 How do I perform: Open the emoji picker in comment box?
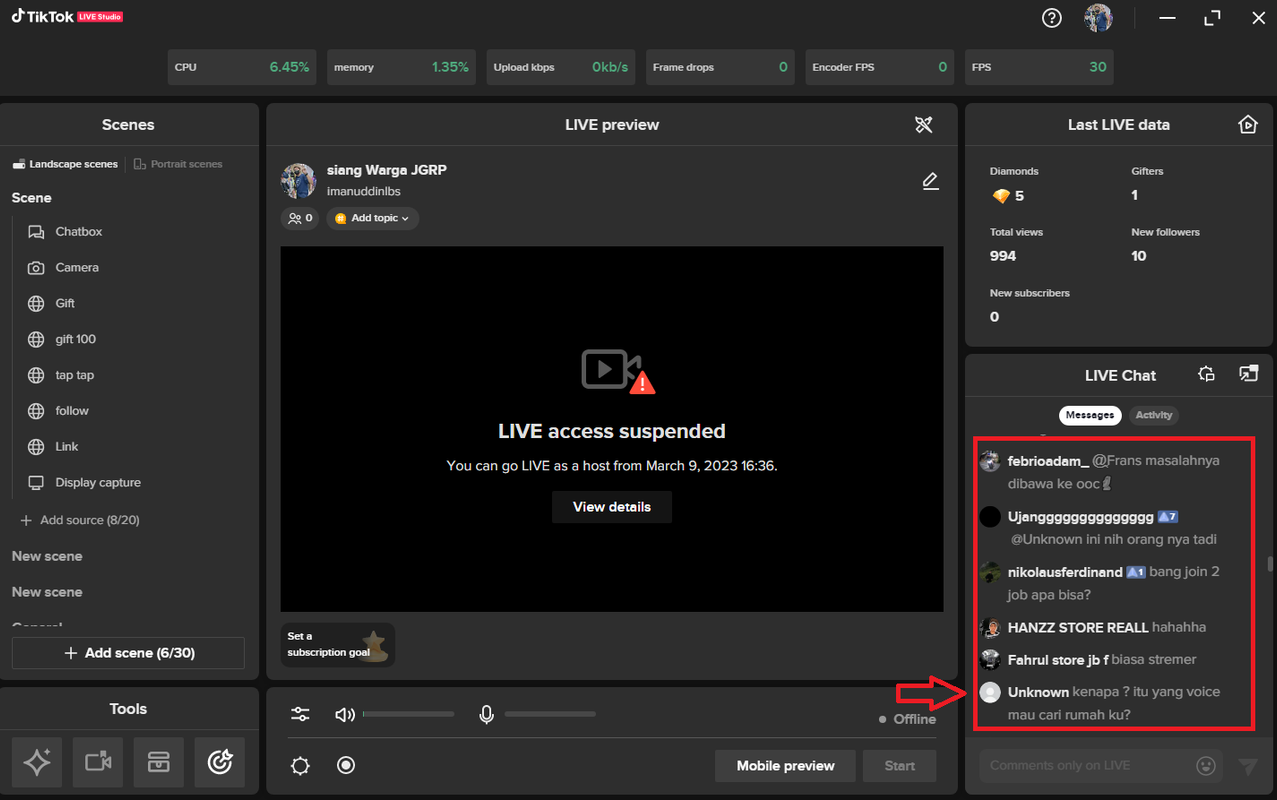click(1206, 766)
